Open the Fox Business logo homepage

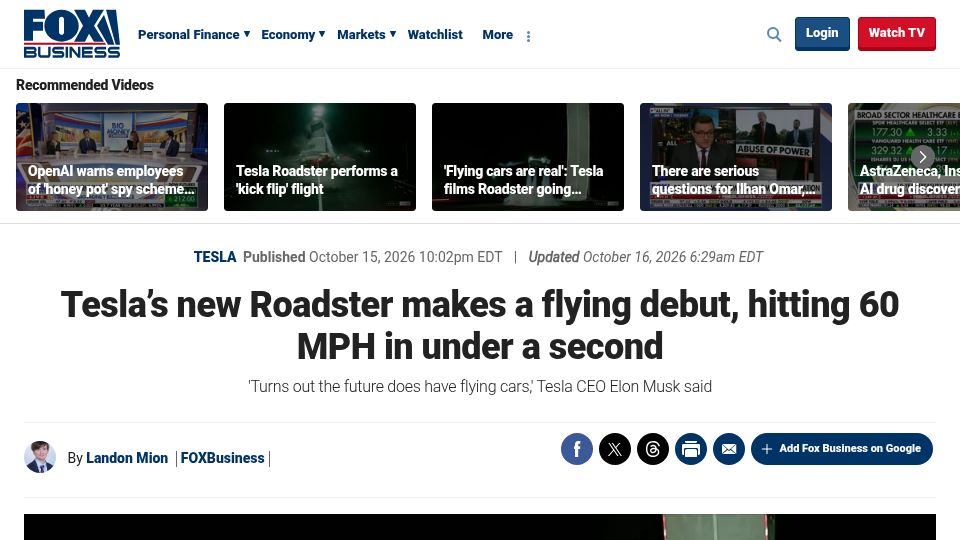tap(72, 34)
